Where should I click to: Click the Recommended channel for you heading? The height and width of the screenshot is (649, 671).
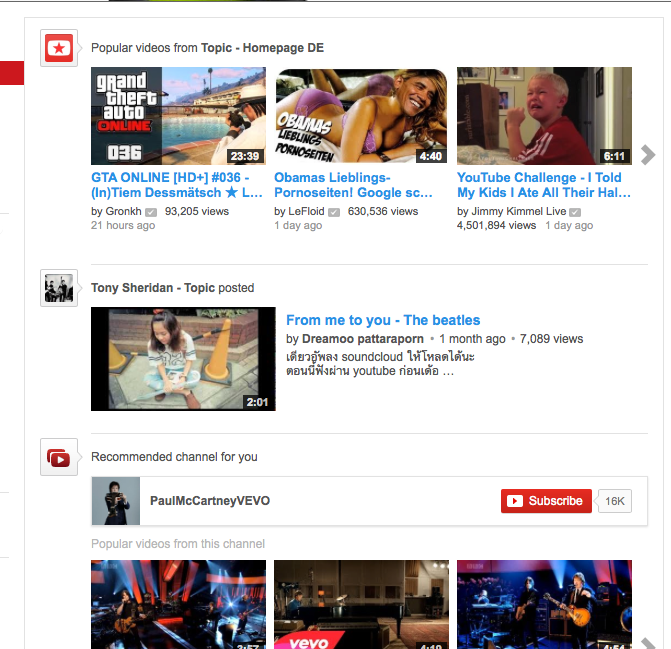[174, 457]
